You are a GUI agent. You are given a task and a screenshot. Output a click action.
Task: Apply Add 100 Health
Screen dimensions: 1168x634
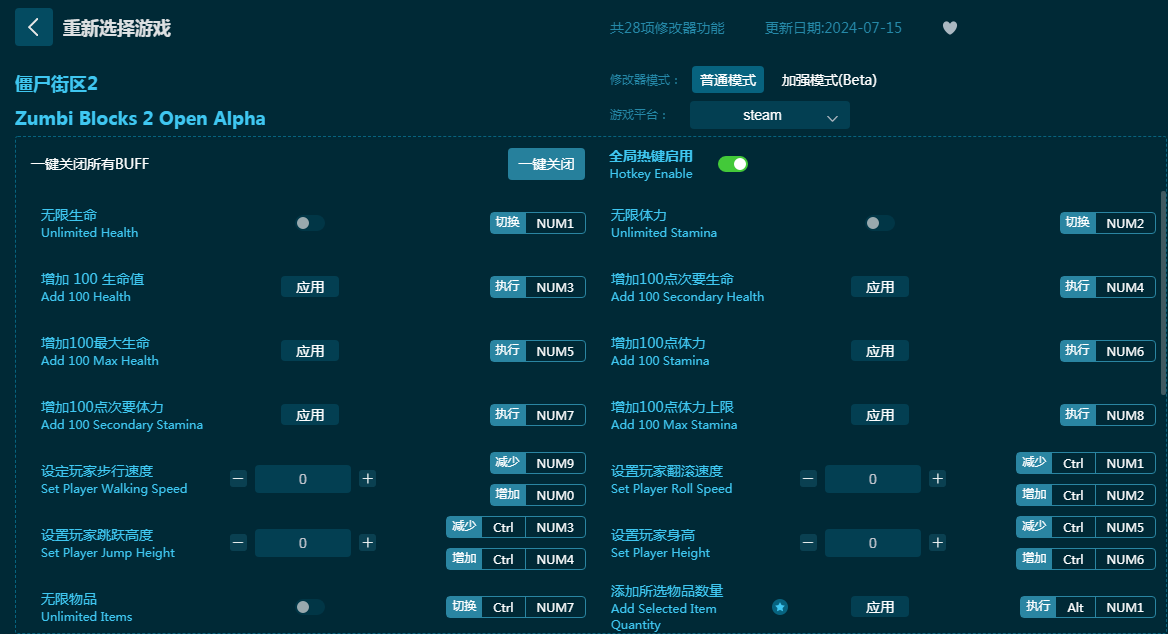pos(310,287)
